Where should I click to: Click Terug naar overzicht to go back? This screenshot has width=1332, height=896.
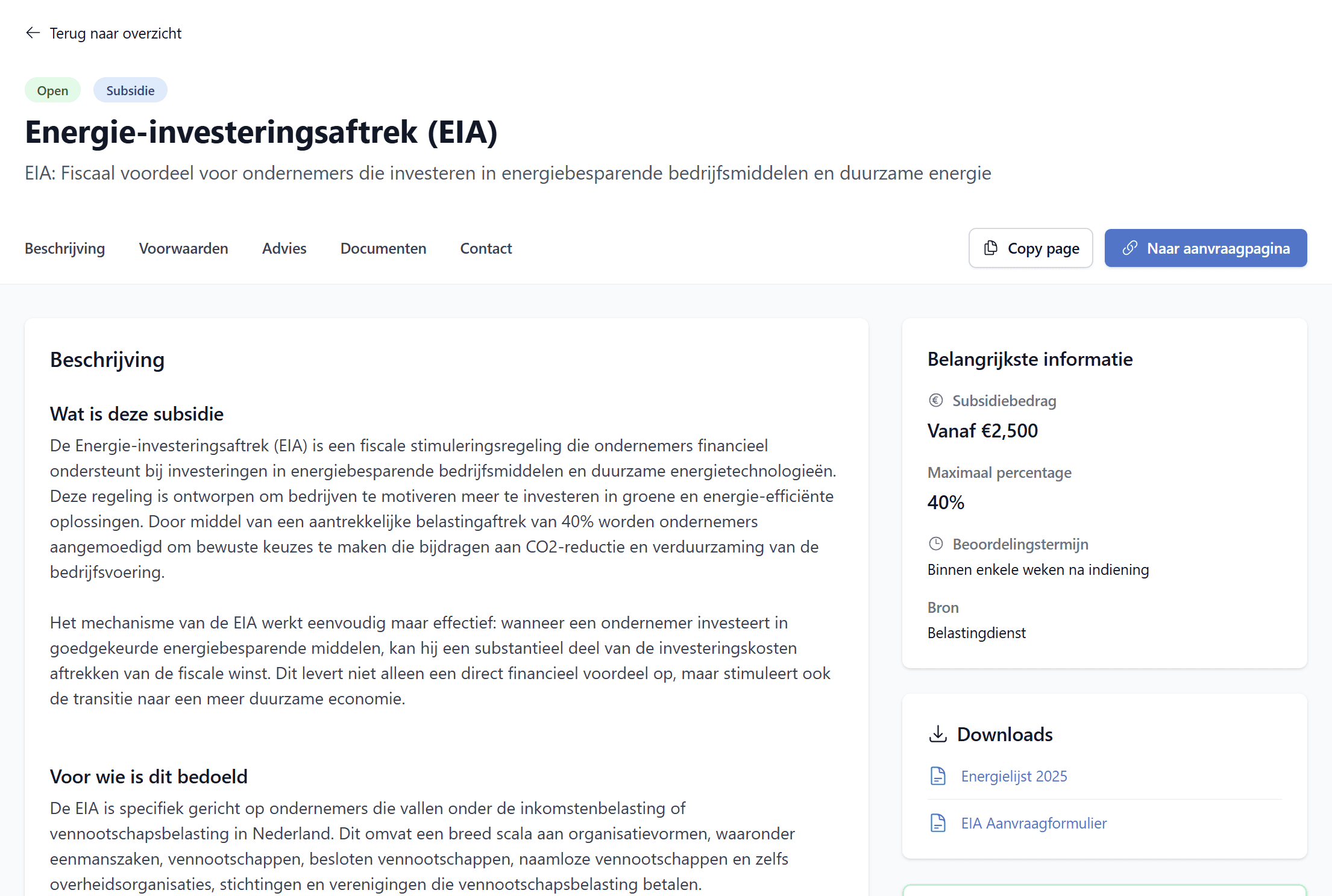[115, 33]
